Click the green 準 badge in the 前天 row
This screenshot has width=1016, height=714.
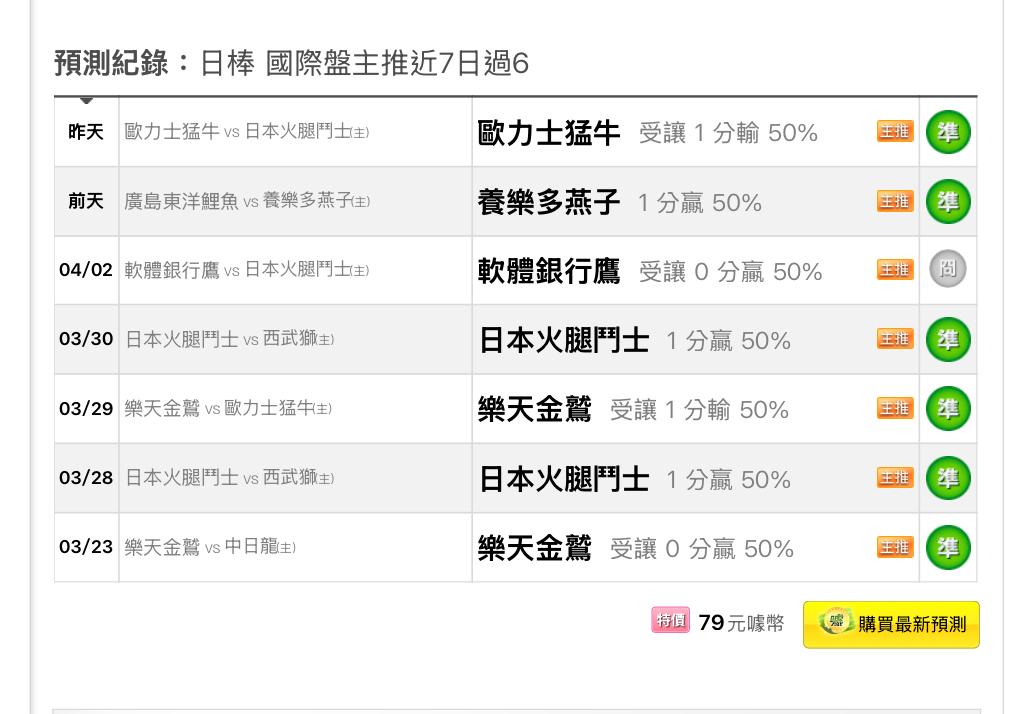947,202
